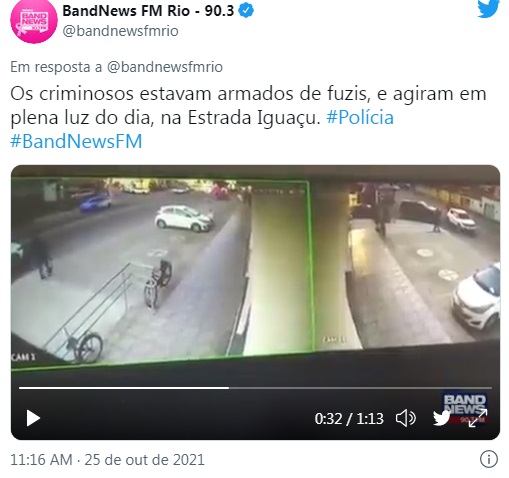Open the BandNews FM pink profile avatar
This screenshot has height=478, width=509.
click(x=34, y=22)
